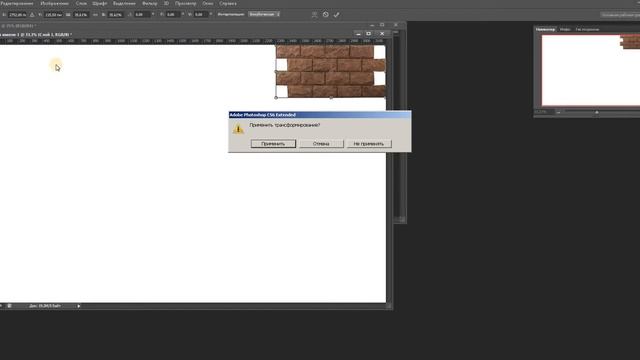Click the vertical skew field
The height and width of the screenshot is (360, 640).
click(201, 15)
